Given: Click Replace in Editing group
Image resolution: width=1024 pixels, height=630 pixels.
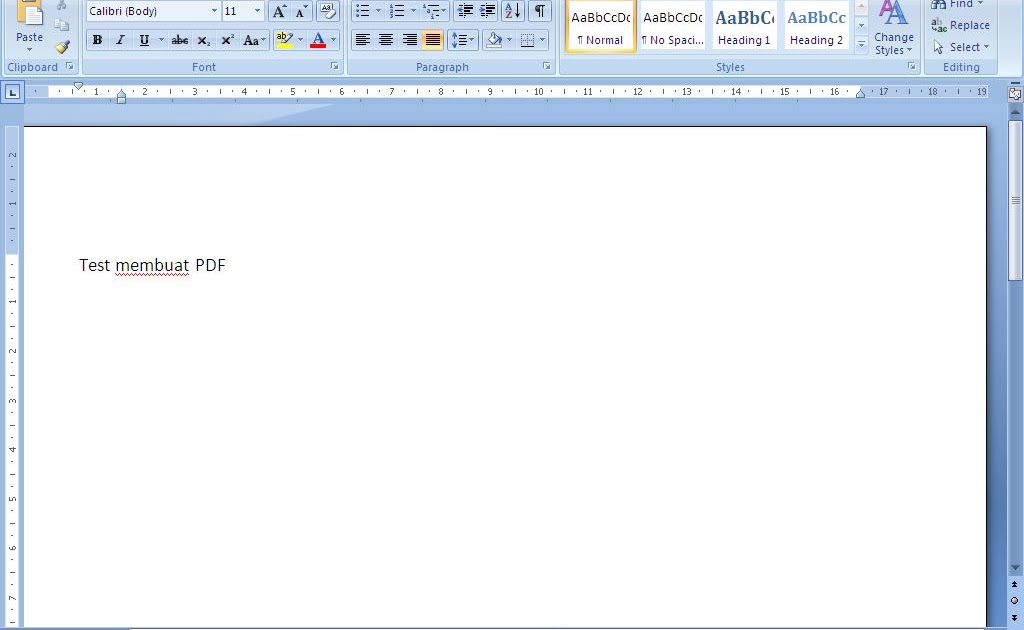Looking at the screenshot, I should pos(961,25).
